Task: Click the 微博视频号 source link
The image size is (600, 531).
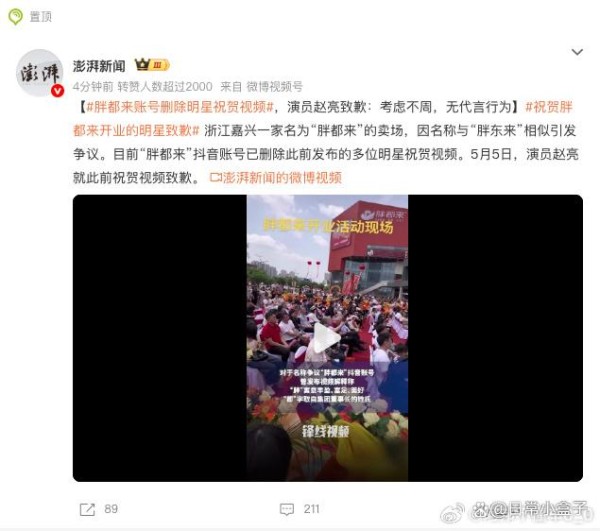Action: pyautogui.click(x=274, y=86)
